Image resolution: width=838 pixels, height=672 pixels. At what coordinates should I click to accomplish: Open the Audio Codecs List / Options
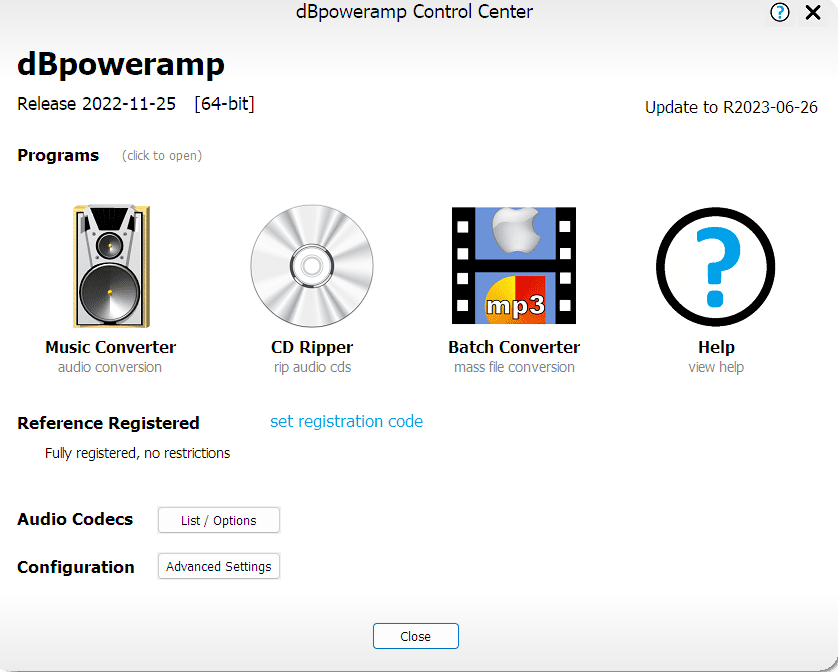(x=218, y=520)
